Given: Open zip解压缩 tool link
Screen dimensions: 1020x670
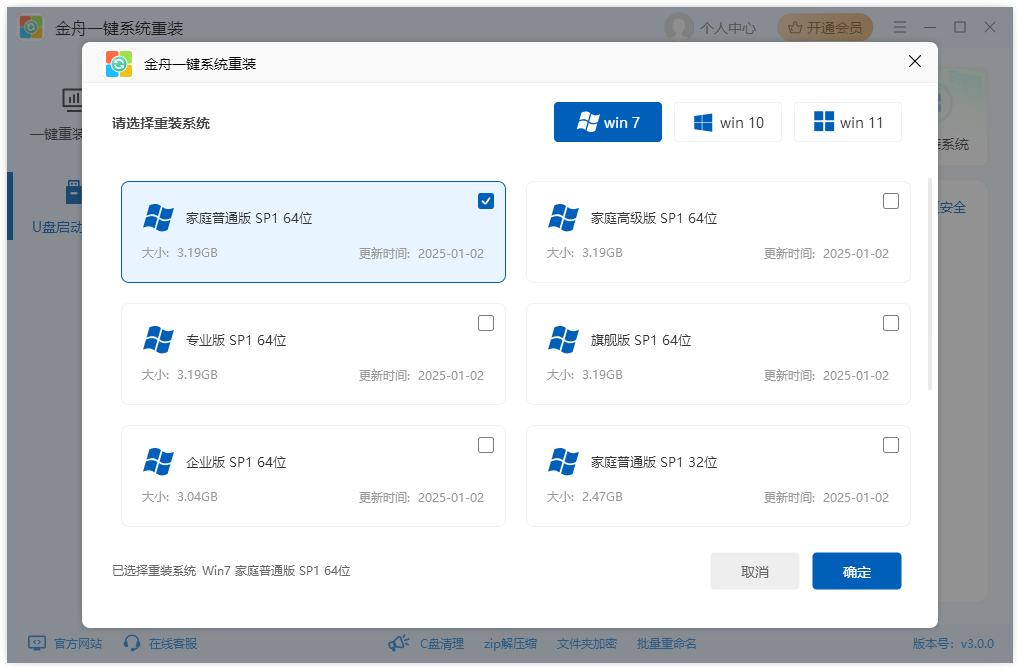Looking at the screenshot, I should [511, 643].
